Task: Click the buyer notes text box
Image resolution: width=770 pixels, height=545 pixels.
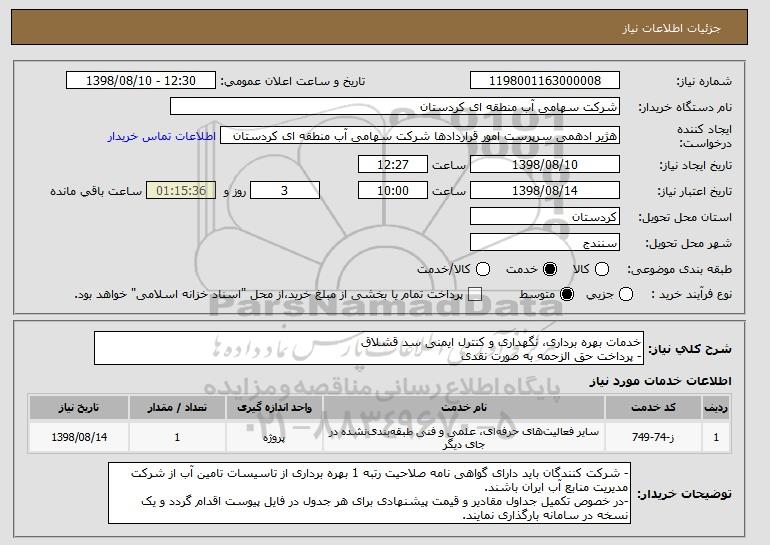Action: [369, 493]
